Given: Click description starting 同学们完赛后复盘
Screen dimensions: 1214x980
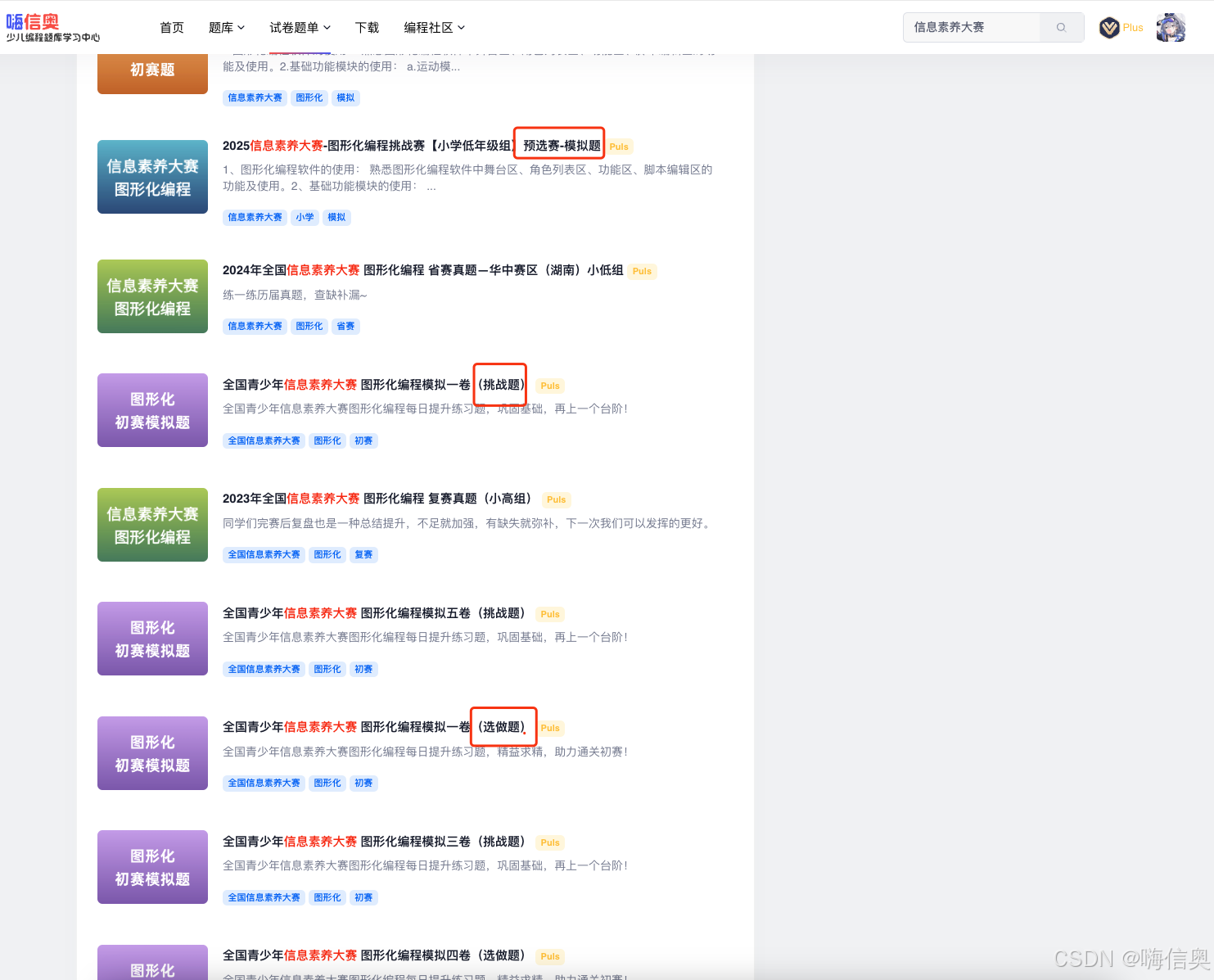Looking at the screenshot, I should click(x=468, y=523).
